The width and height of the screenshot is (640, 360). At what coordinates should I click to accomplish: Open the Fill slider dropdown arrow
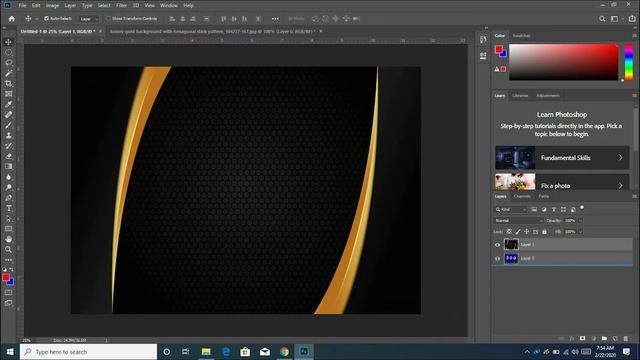point(580,232)
